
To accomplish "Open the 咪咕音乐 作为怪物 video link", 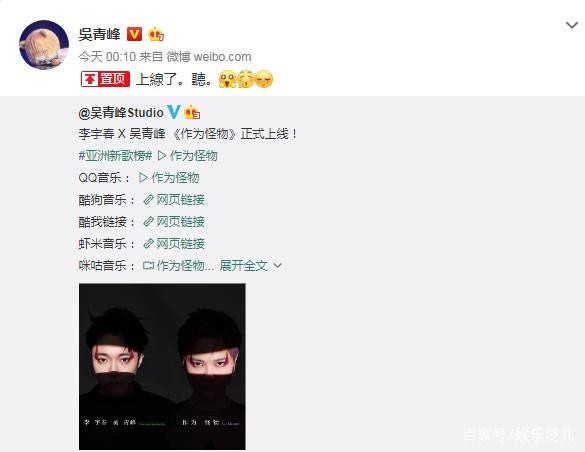I will pos(178,266).
